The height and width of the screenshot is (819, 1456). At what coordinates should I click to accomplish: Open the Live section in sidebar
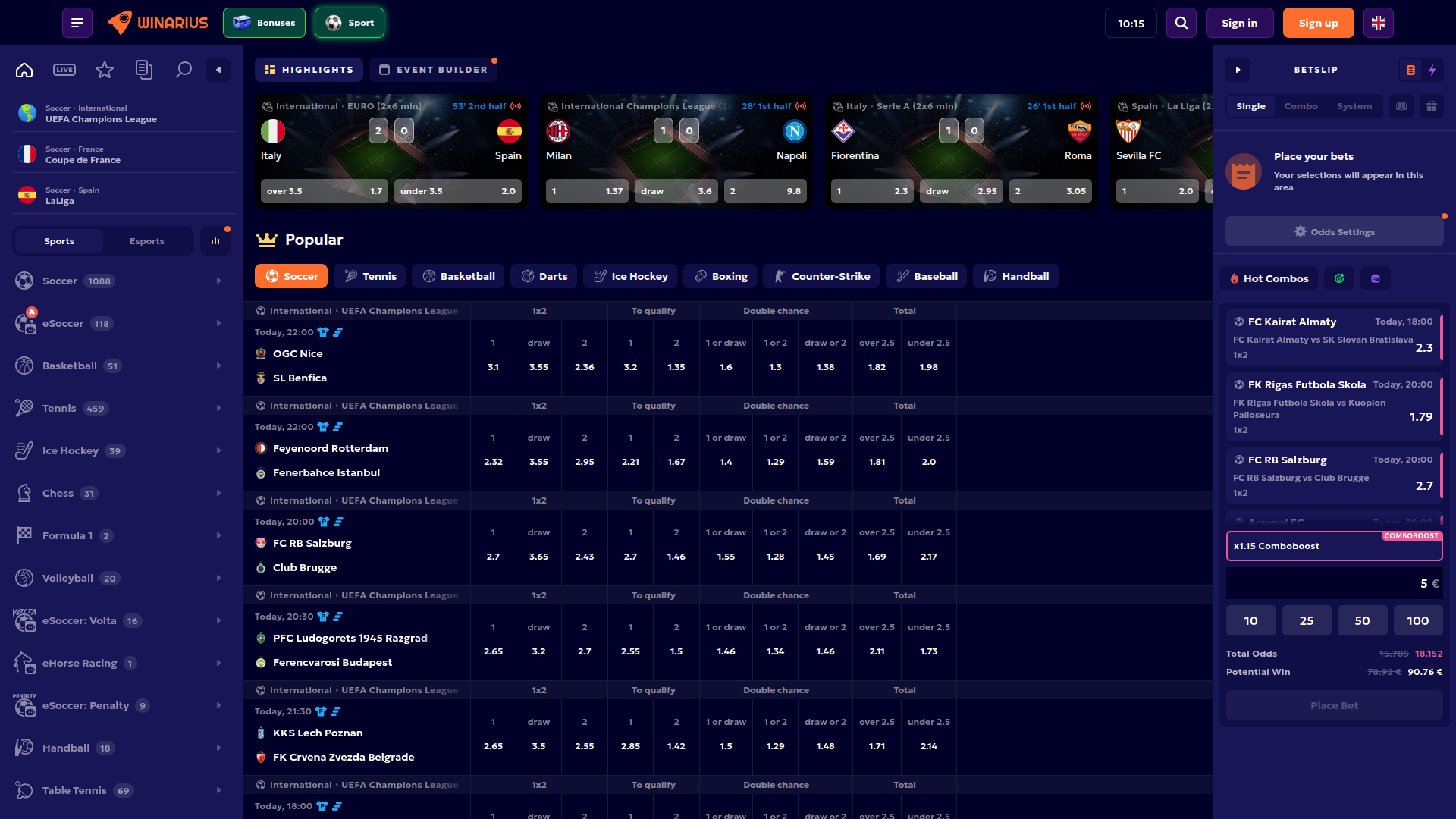(x=64, y=69)
